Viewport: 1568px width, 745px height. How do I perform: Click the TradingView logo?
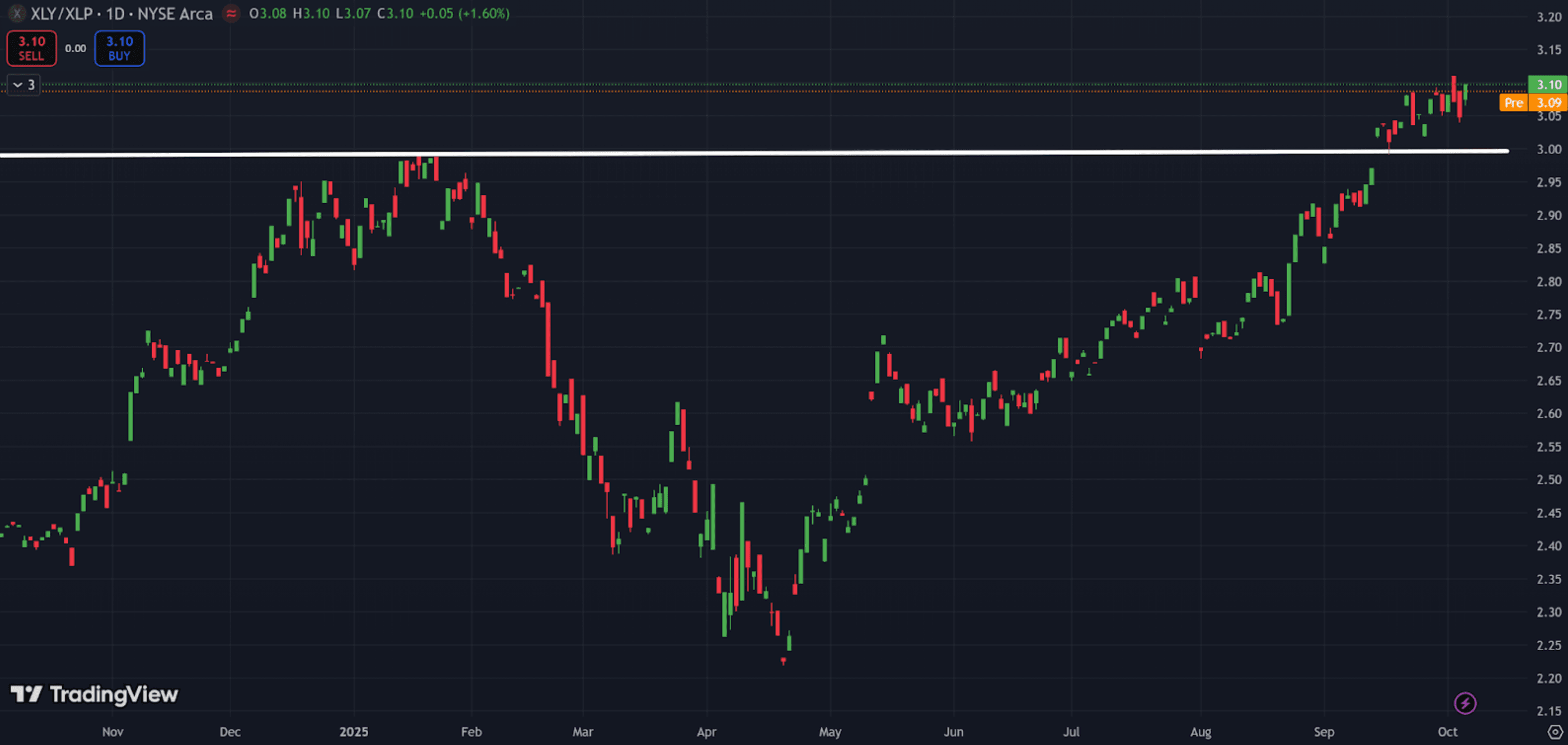[x=94, y=694]
